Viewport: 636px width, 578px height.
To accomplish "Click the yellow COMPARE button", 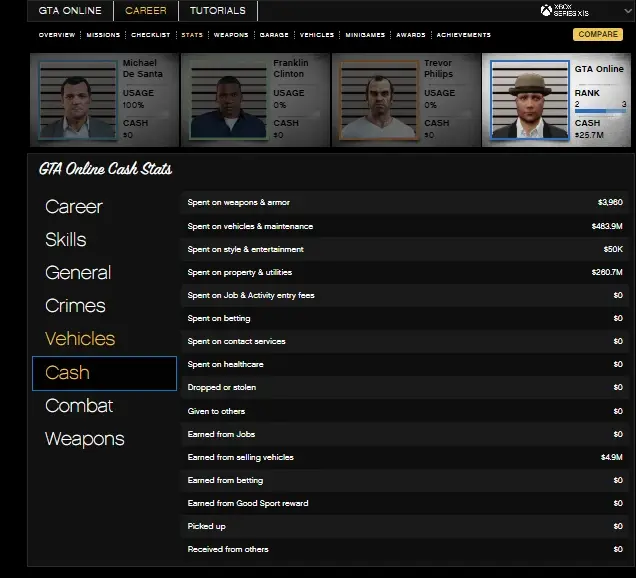I will pyautogui.click(x=598, y=34).
